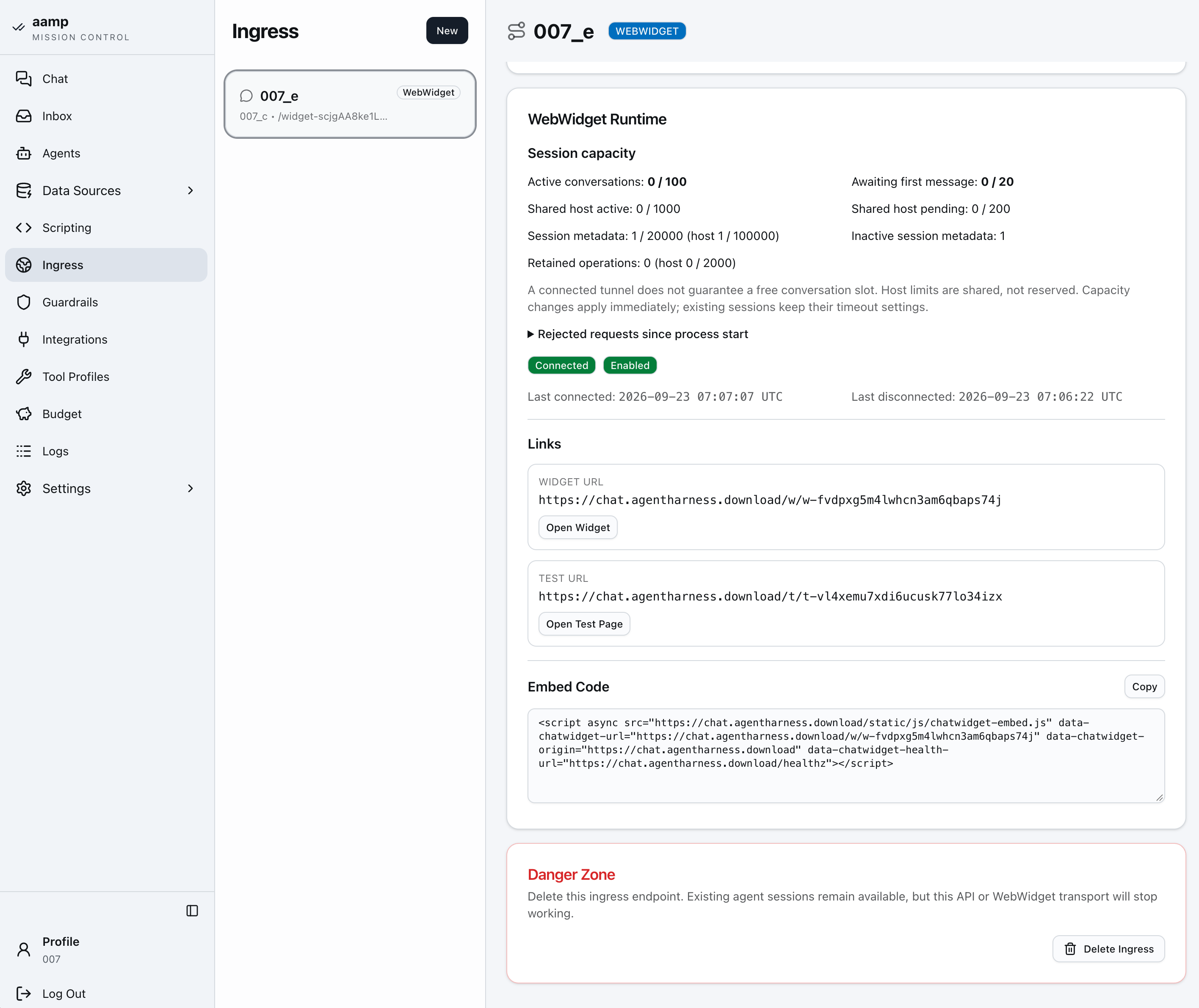Click the Budget piggy-bank icon

[23, 414]
